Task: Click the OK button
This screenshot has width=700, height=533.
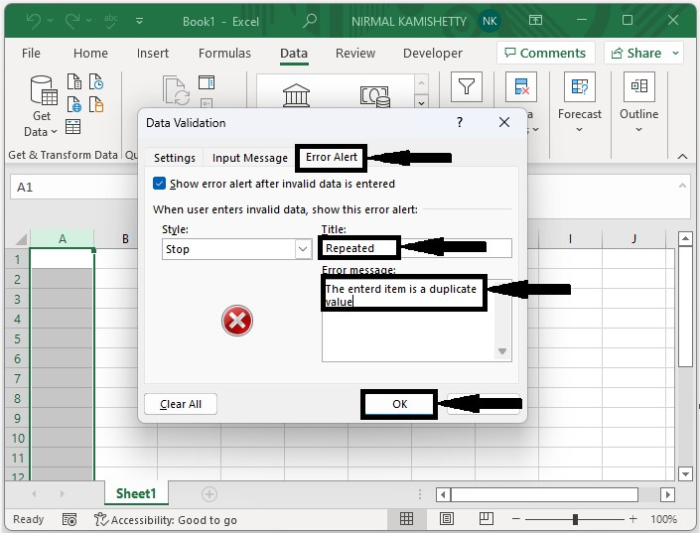Action: (x=399, y=404)
